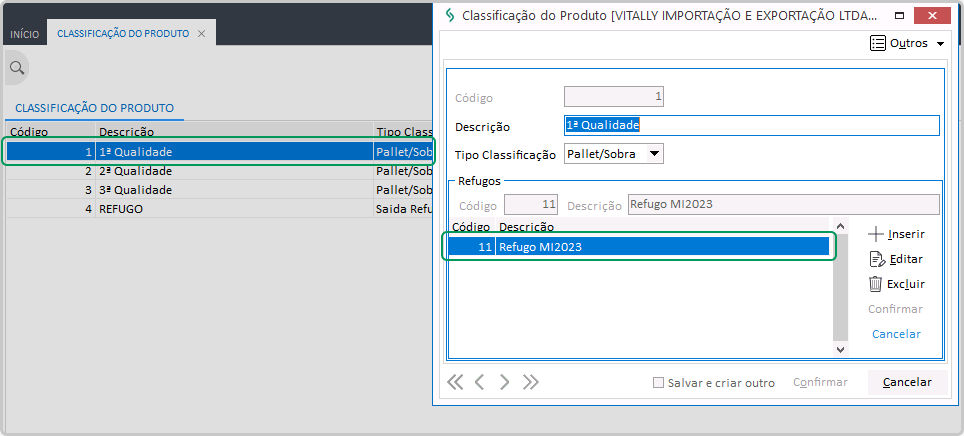Screen dimensions: 964x436
Task: Delete the Refugo with Excluir
Action: (x=896, y=284)
